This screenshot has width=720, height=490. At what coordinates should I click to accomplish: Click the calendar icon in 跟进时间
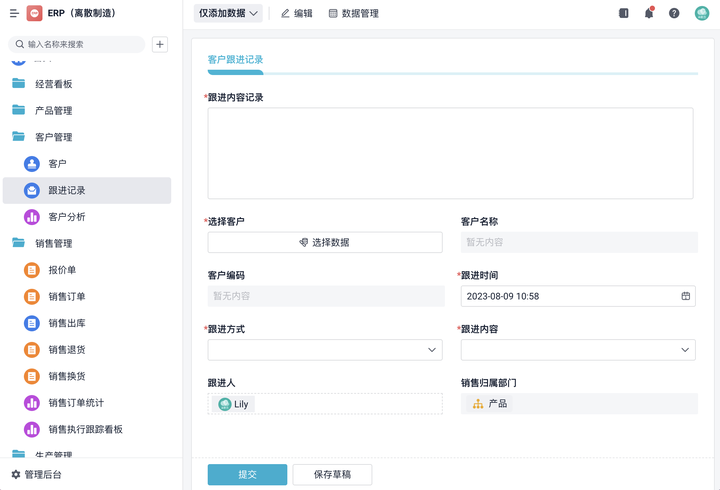coord(686,296)
